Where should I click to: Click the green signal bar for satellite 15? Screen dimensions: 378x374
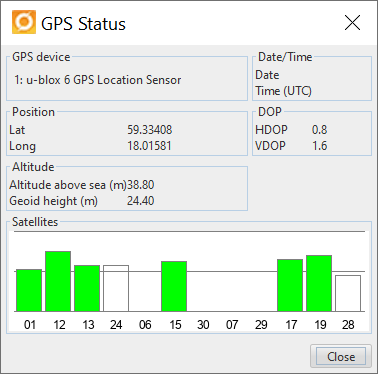tap(174, 286)
